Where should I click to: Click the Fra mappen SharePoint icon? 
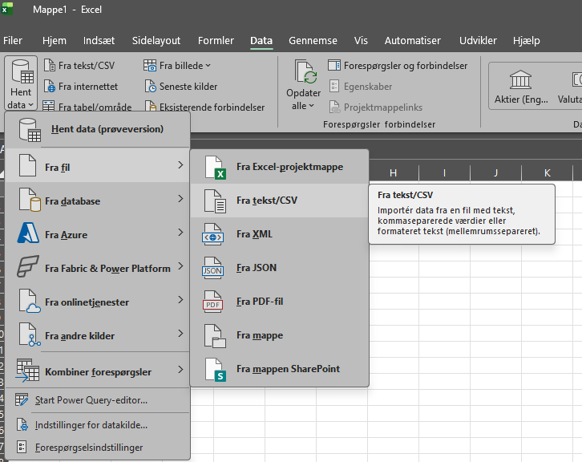215,370
